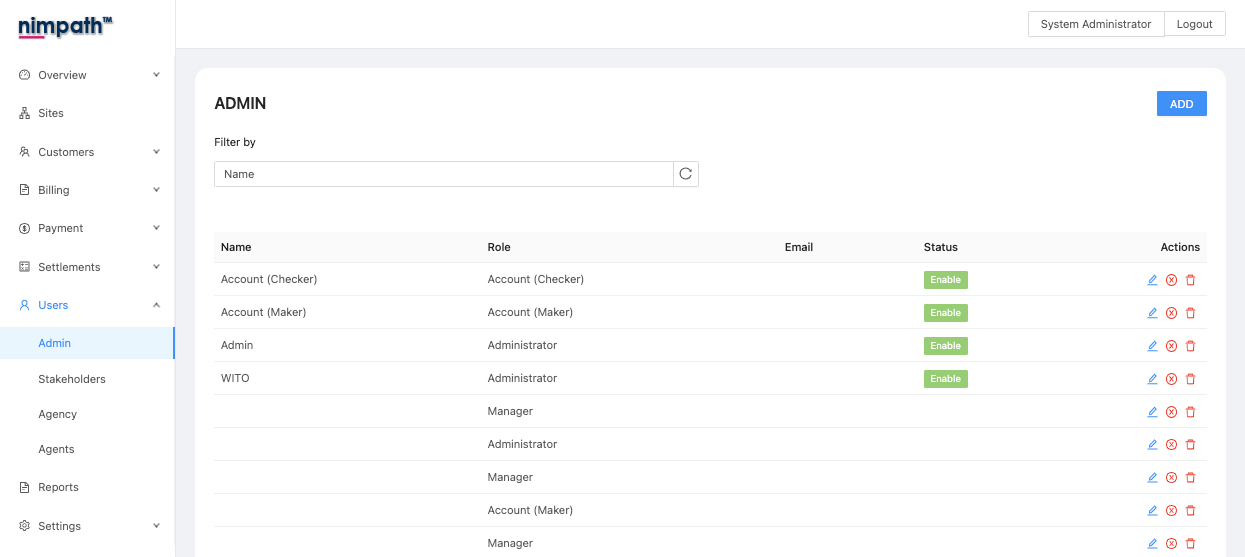Delete the Account (Checker) row via trash icon

pyautogui.click(x=1190, y=280)
